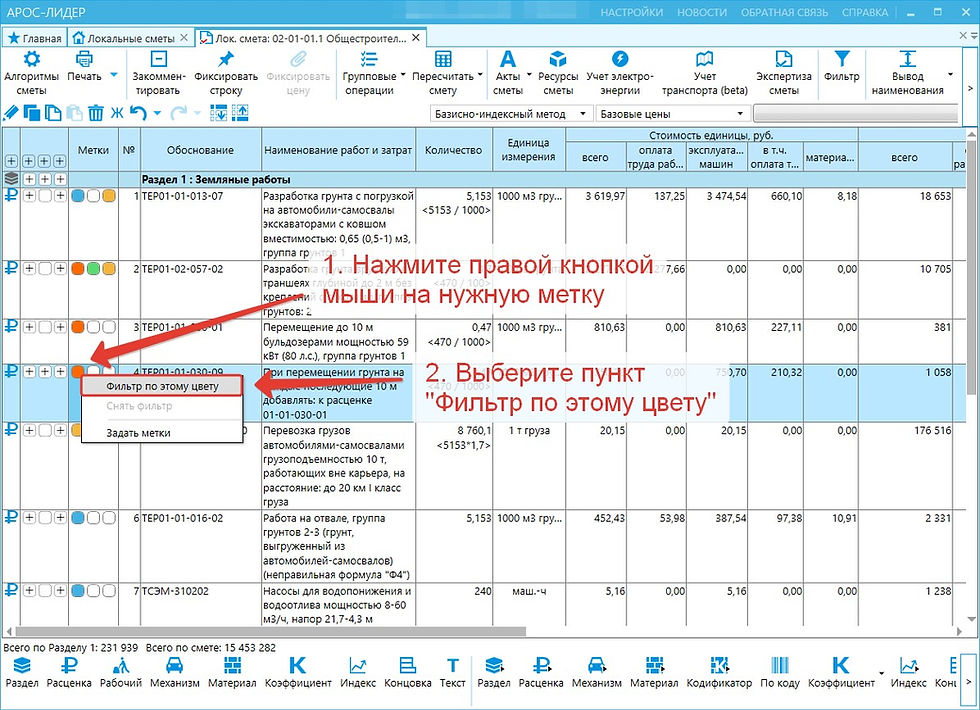
Task: Click the Обоснование column header
Action: pos(200,150)
